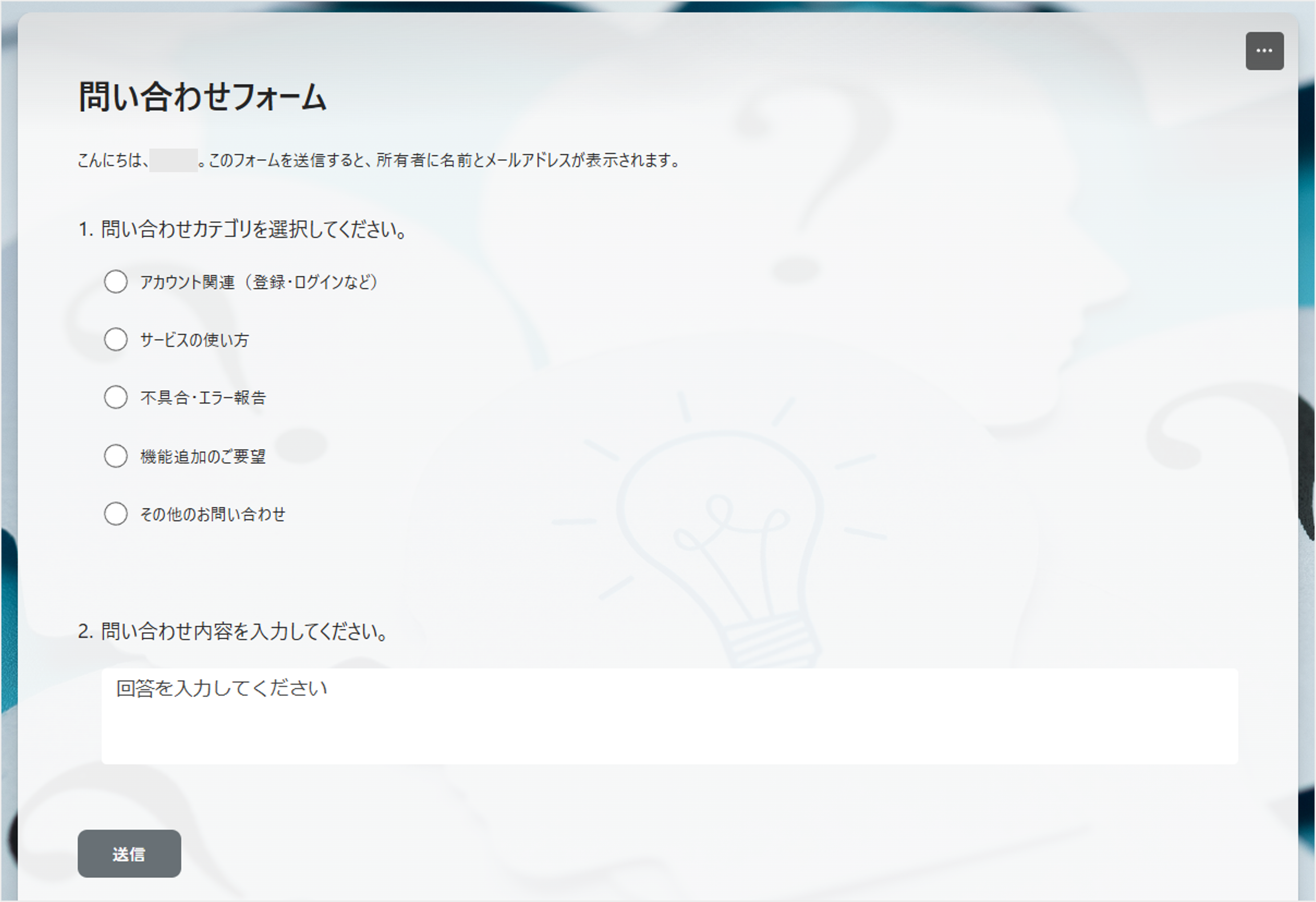Click the 機能追加のご要望 option label text
Viewport: 1316px width, 902px height.
tap(203, 456)
